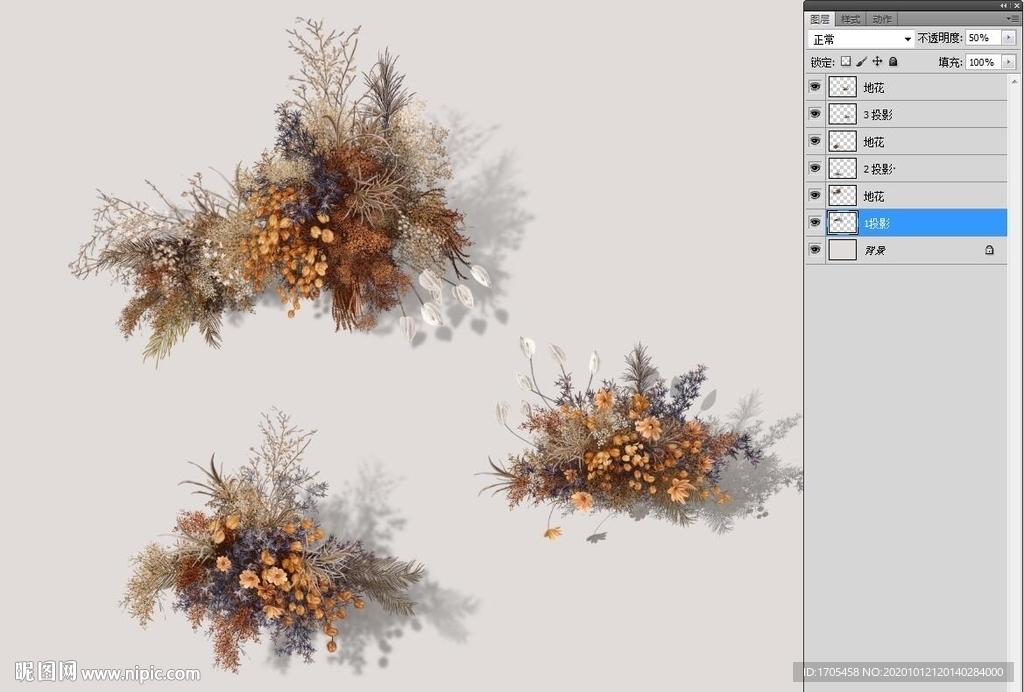Screen dimensions: 1024x692
Task: Click the lock all padlock icon
Action: pos(893,62)
